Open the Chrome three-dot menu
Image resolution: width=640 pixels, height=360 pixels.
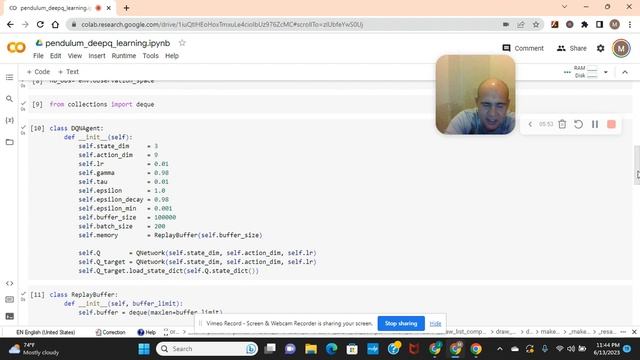(x=630, y=24)
